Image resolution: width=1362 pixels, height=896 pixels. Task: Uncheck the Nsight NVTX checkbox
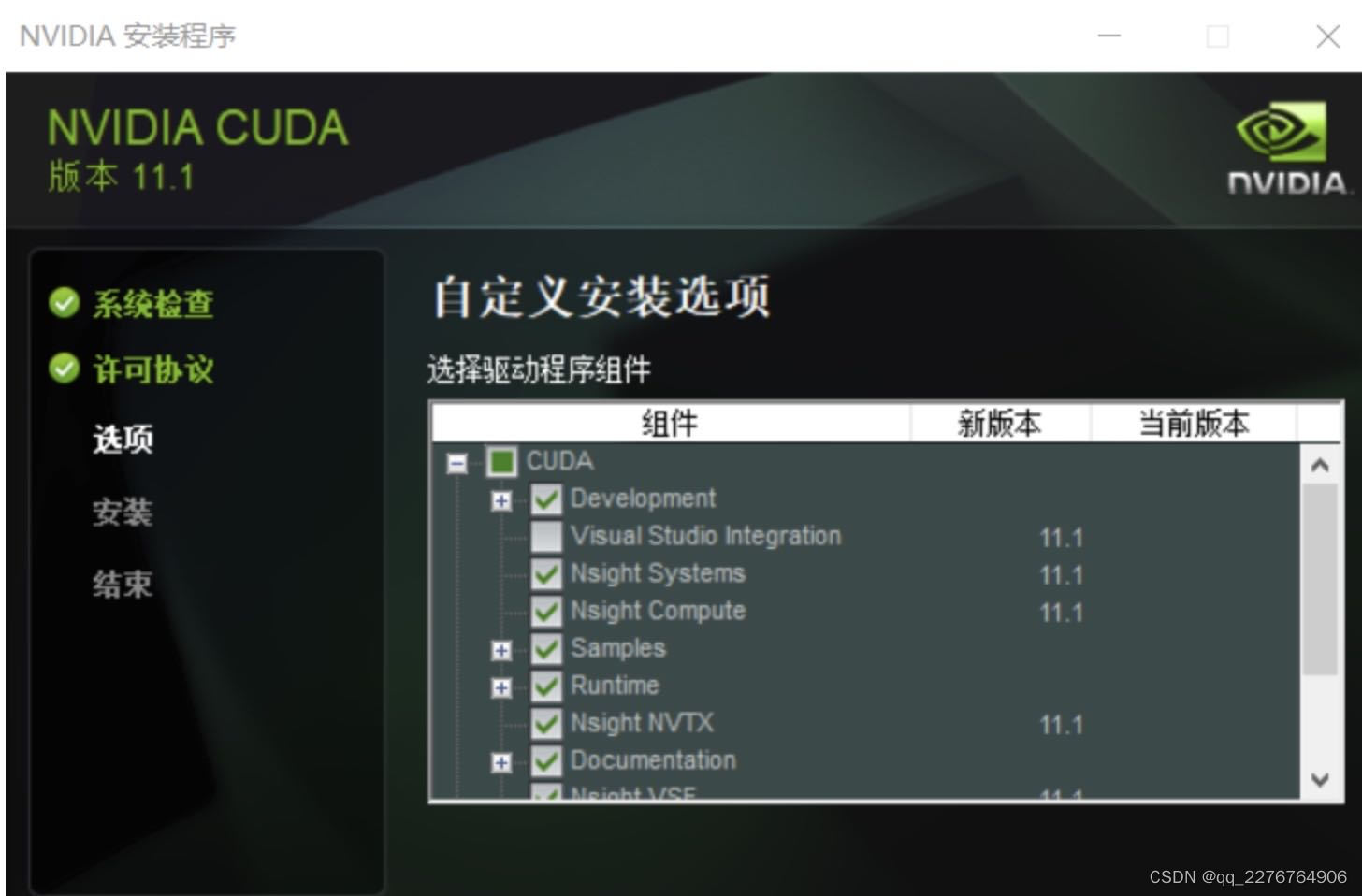coord(546,723)
